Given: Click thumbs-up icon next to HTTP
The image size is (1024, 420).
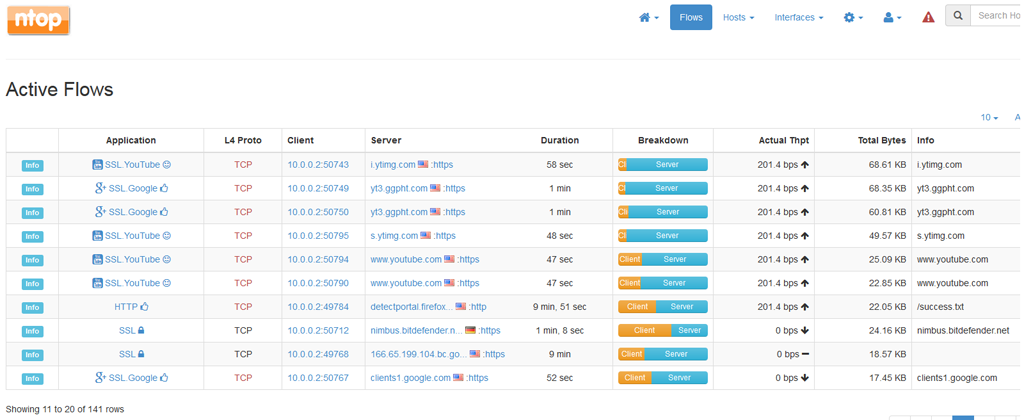Looking at the screenshot, I should (144, 306).
